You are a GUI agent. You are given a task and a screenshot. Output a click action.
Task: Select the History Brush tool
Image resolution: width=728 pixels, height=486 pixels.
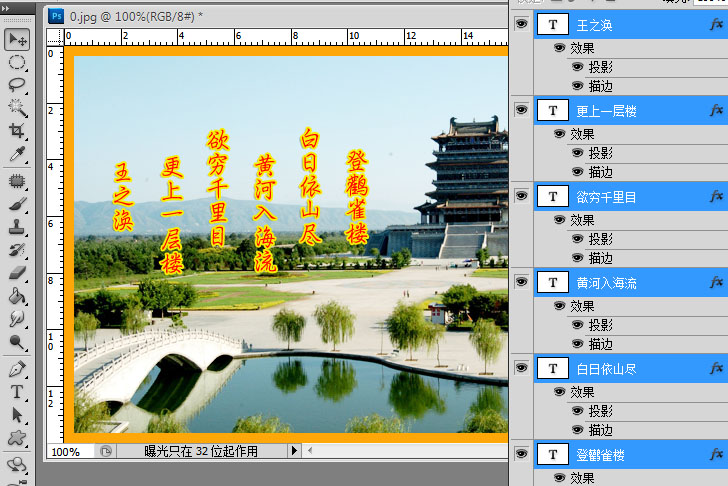[x=17, y=249]
